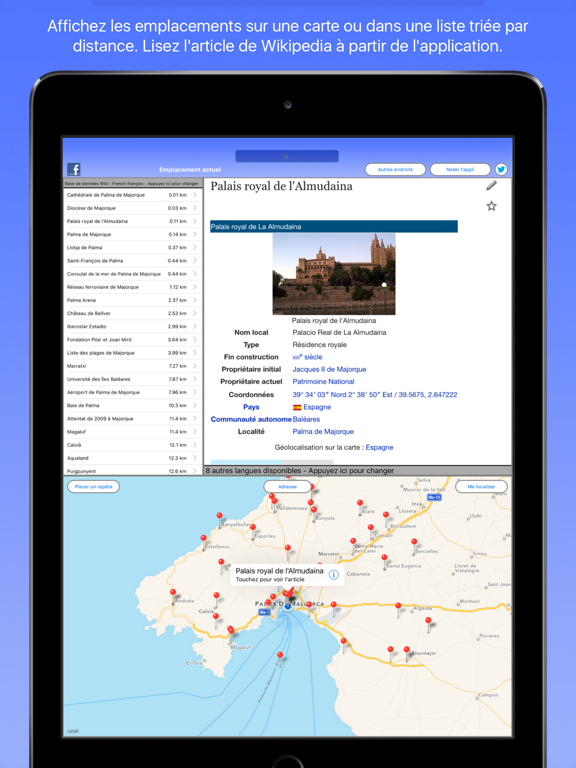Open the 'Pays' label link
Screen dimensions: 576x768
[251, 407]
